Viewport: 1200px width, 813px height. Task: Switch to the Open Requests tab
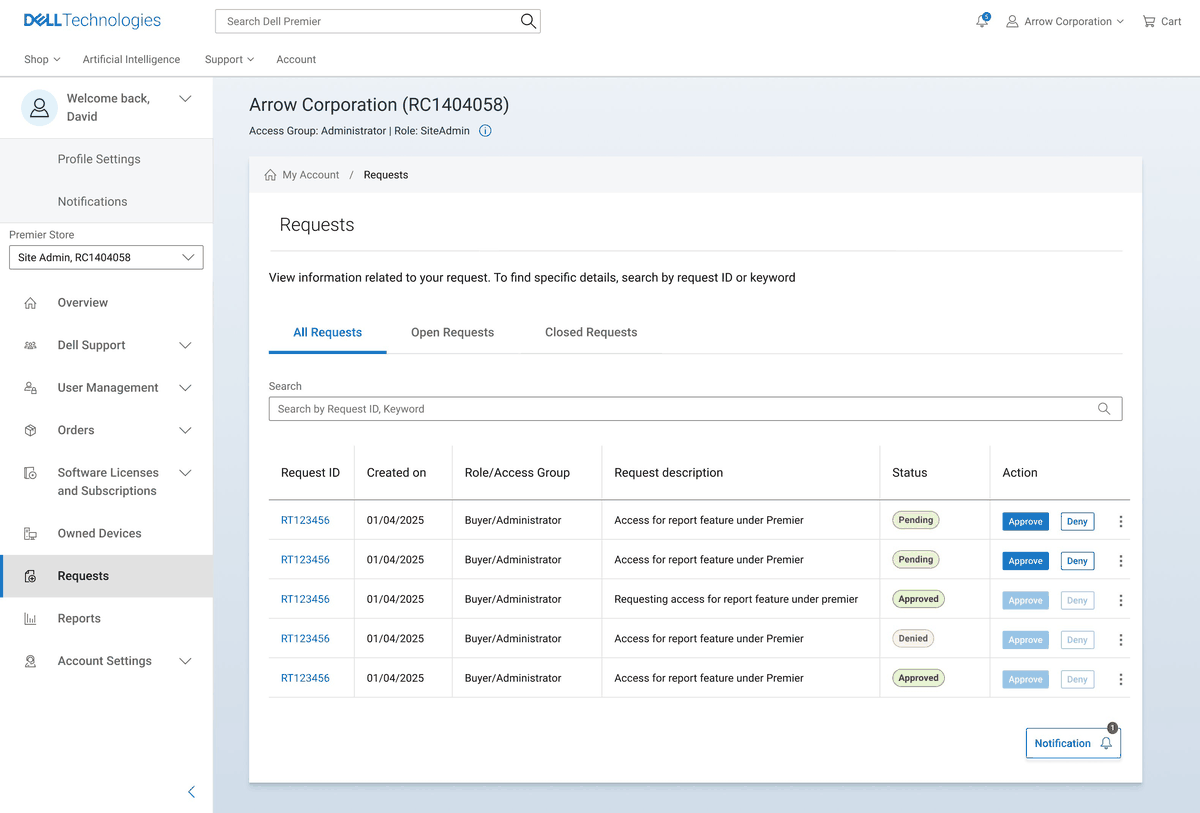[x=452, y=332]
